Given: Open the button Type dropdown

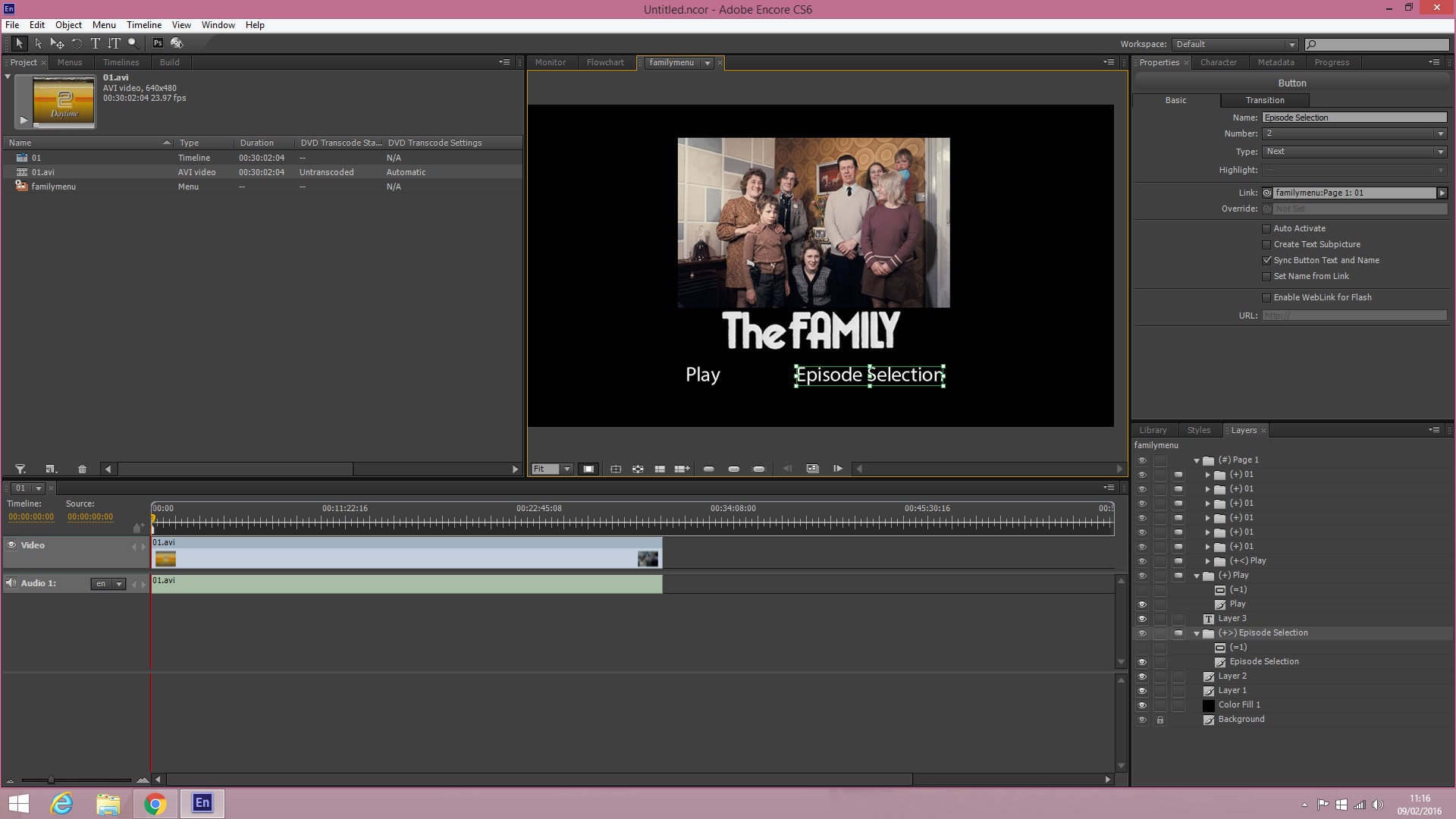Looking at the screenshot, I should 1440,152.
